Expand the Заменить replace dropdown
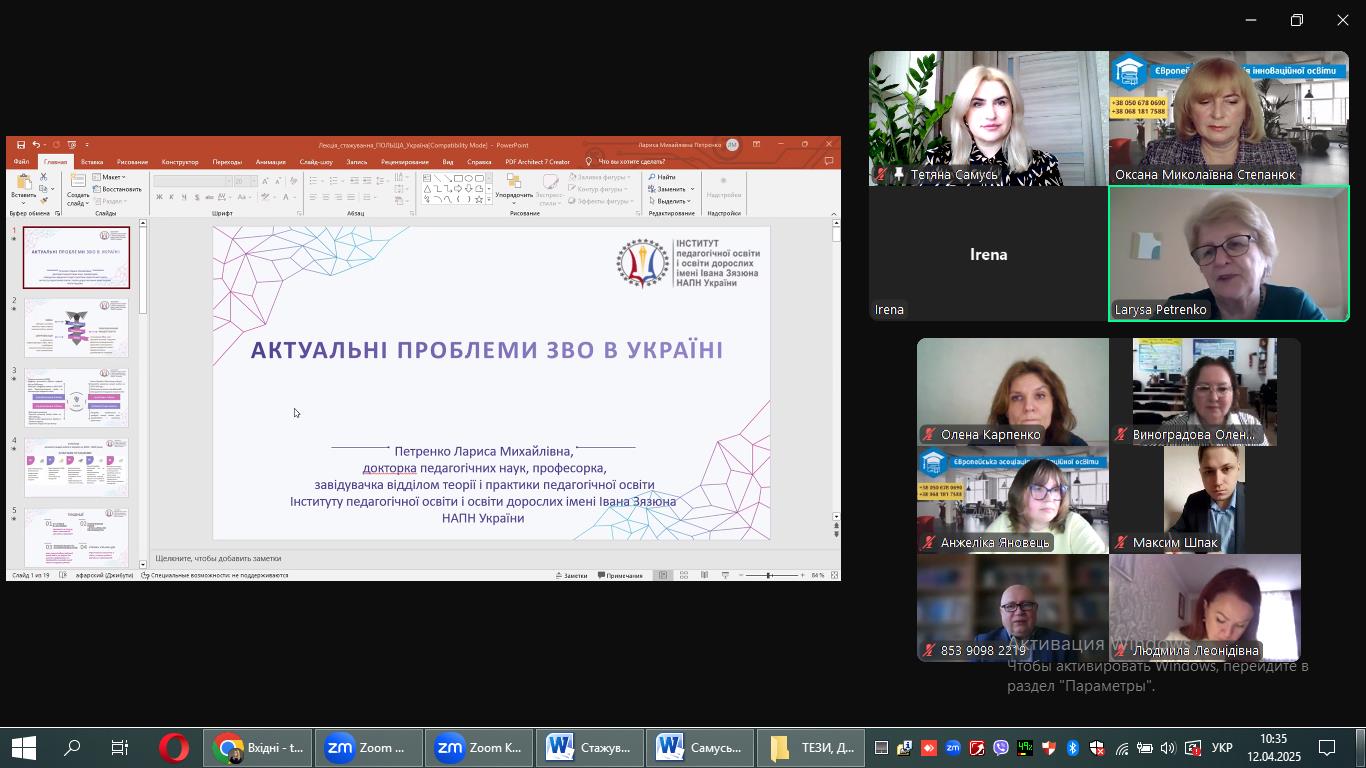 673,189
